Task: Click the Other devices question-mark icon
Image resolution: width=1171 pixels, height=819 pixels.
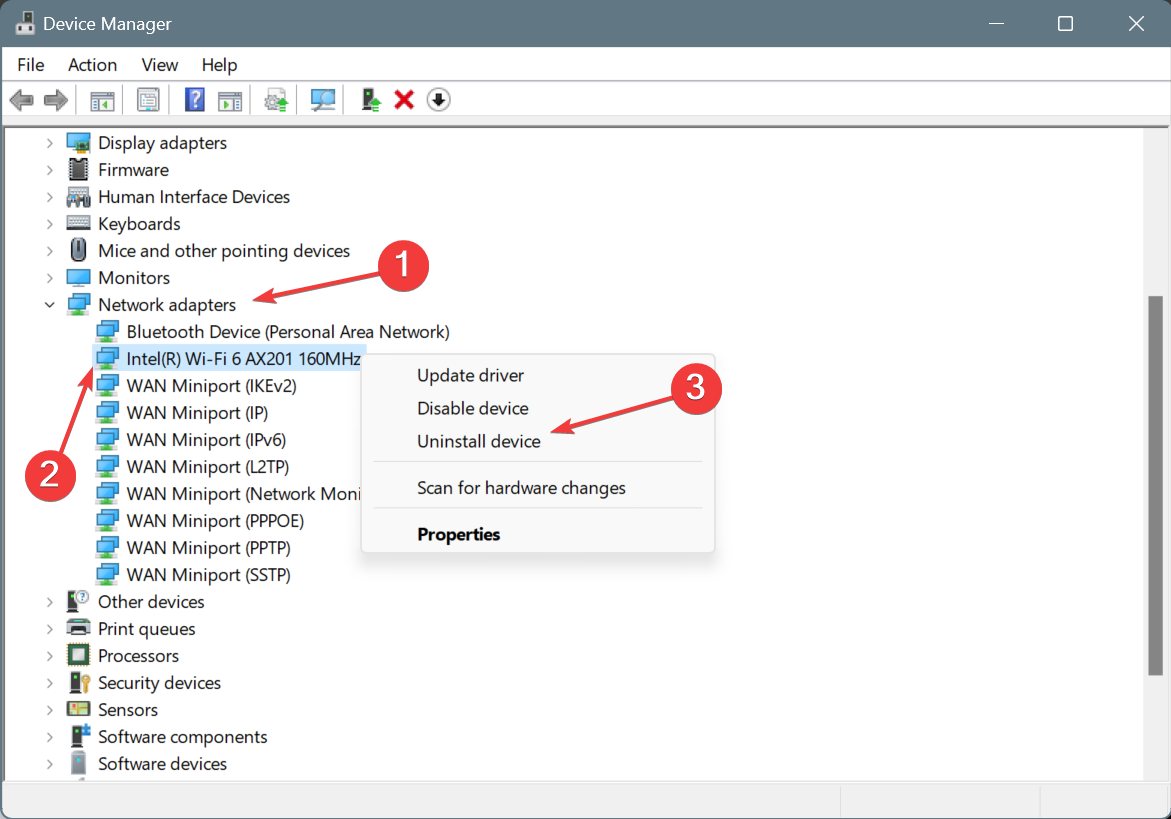Action: [78, 601]
